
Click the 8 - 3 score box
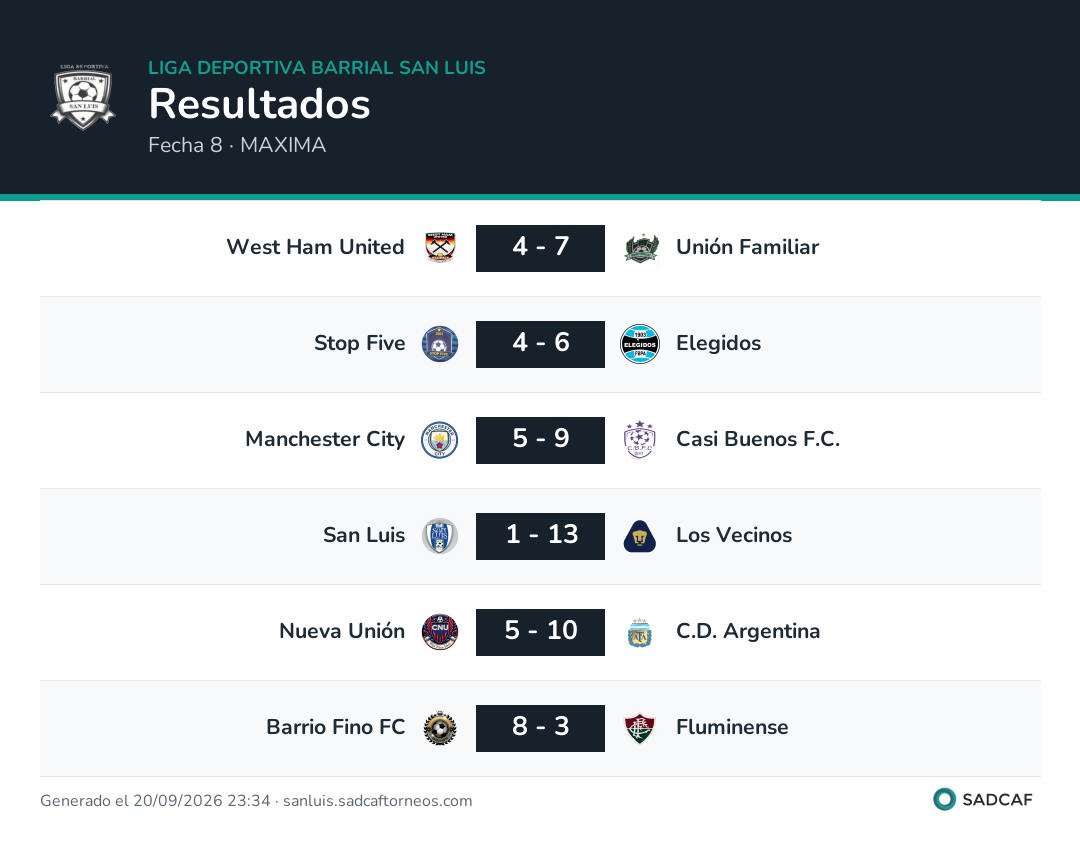pyautogui.click(x=540, y=728)
